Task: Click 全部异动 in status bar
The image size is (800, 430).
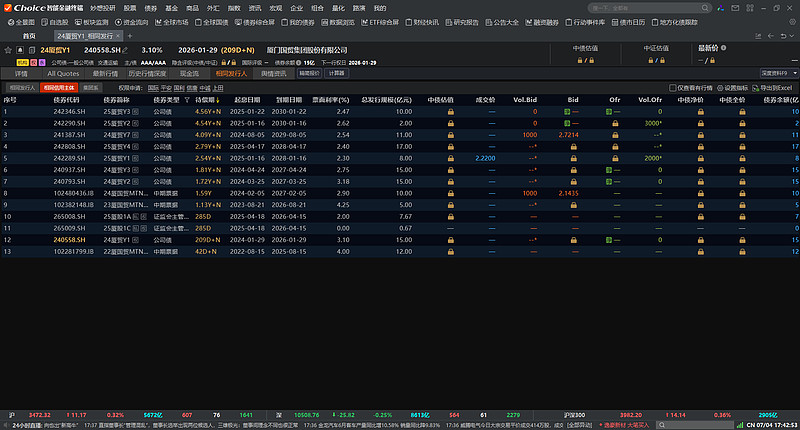Action: pyautogui.click(x=580, y=425)
